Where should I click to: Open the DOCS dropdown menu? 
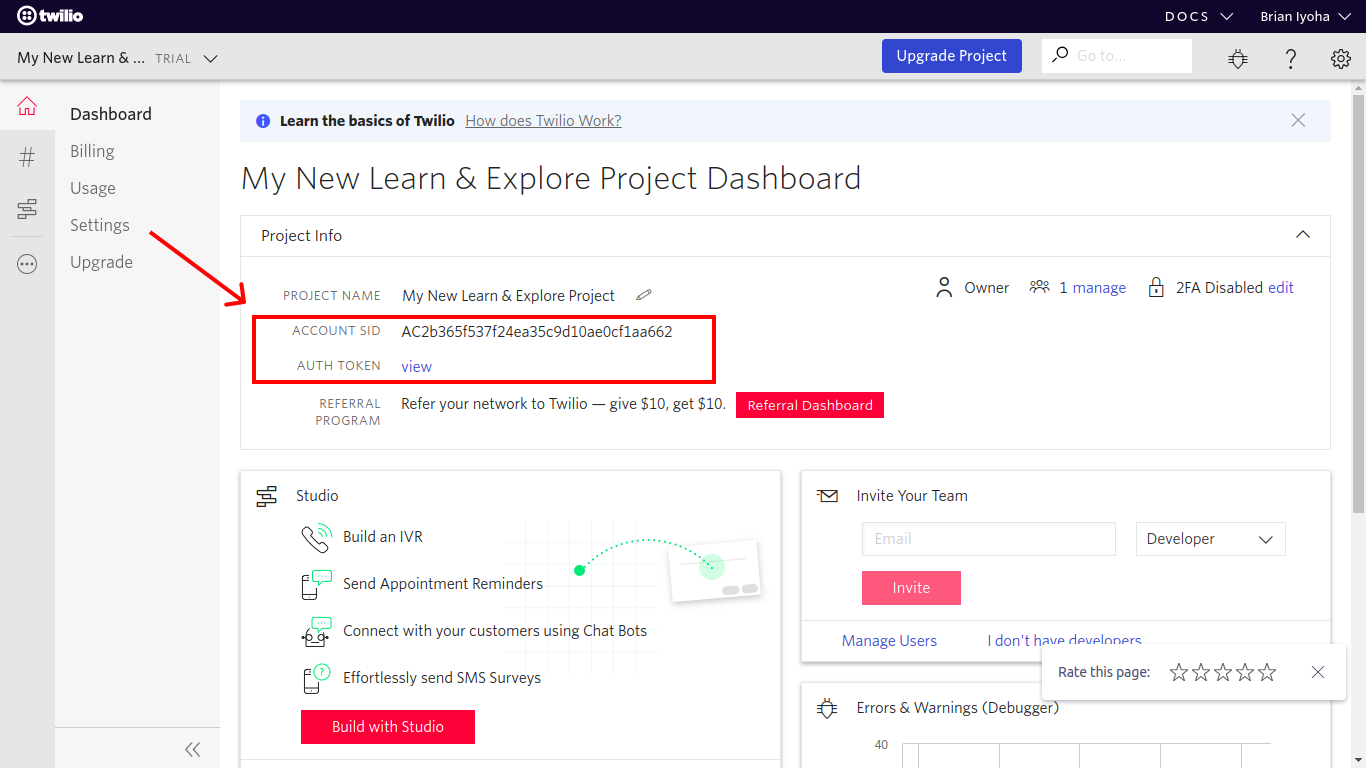coord(1199,16)
